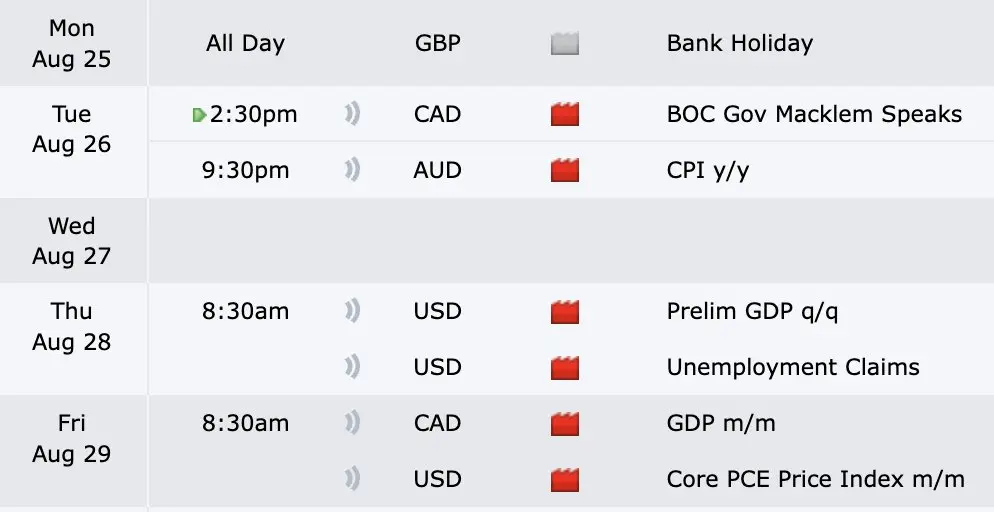Click red impact icon beside CPI y/y
Screen dimensions: 994x512
tap(565, 170)
